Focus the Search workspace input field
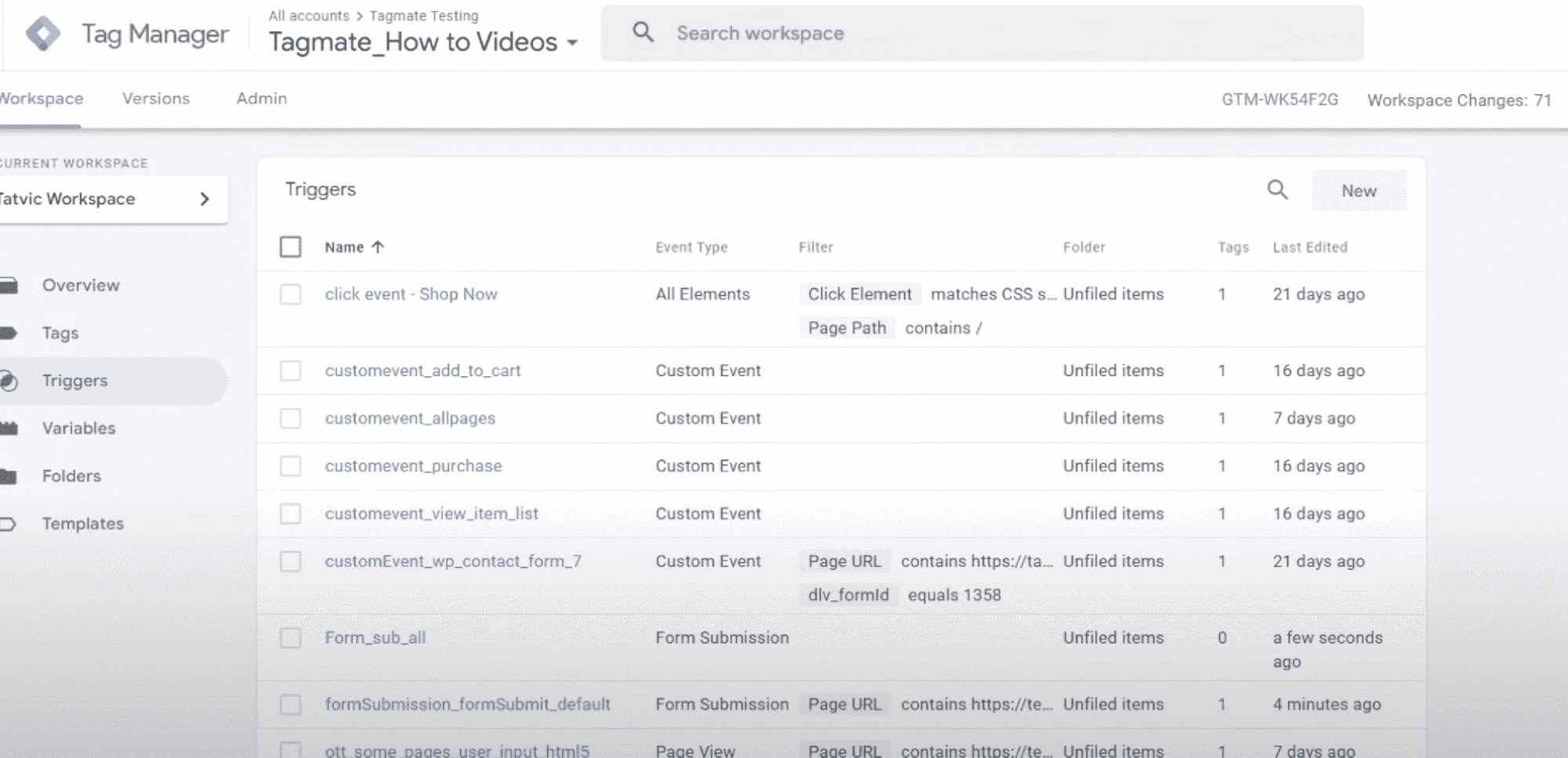 [982, 33]
